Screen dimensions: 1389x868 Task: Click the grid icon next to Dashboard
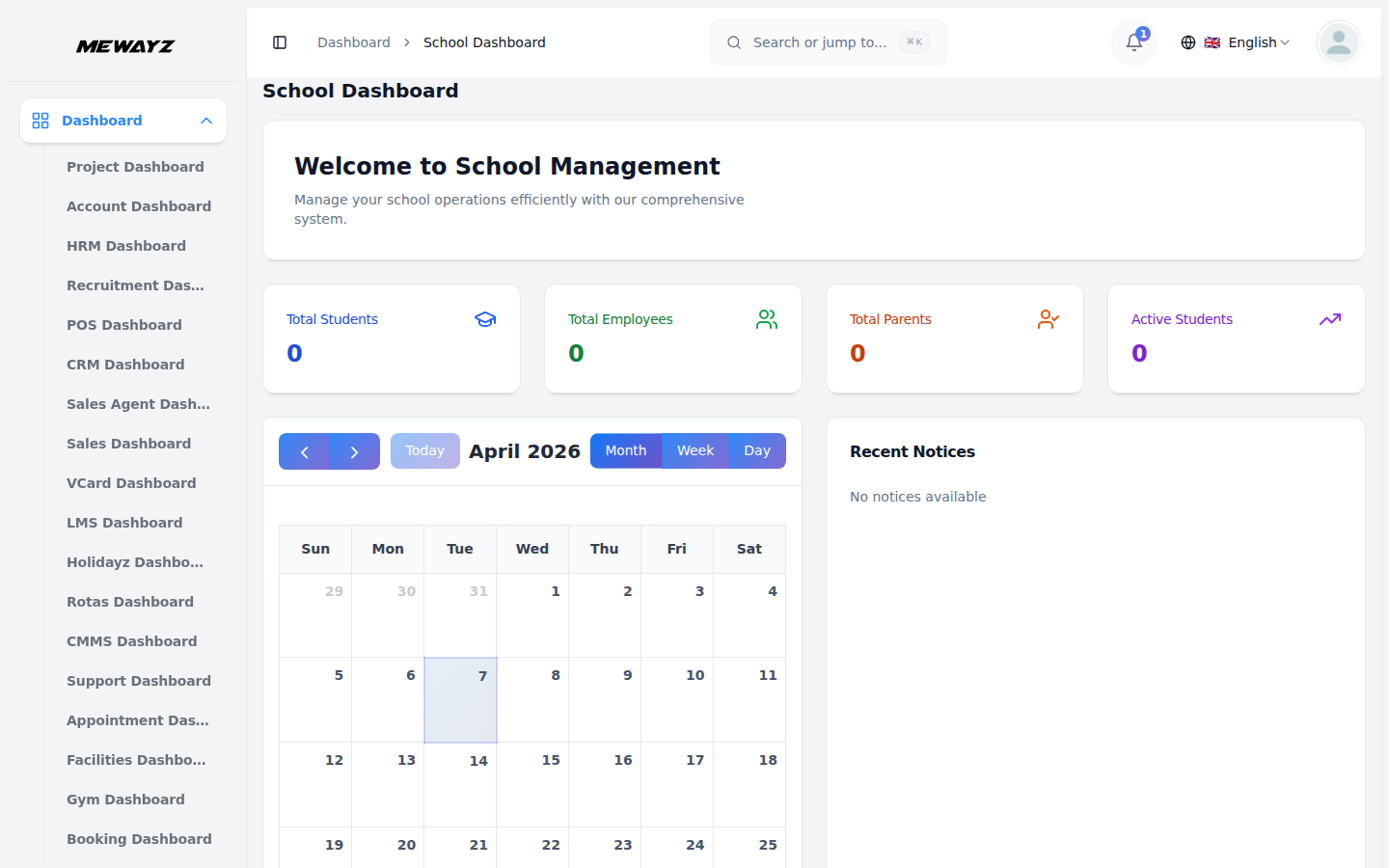pos(40,121)
